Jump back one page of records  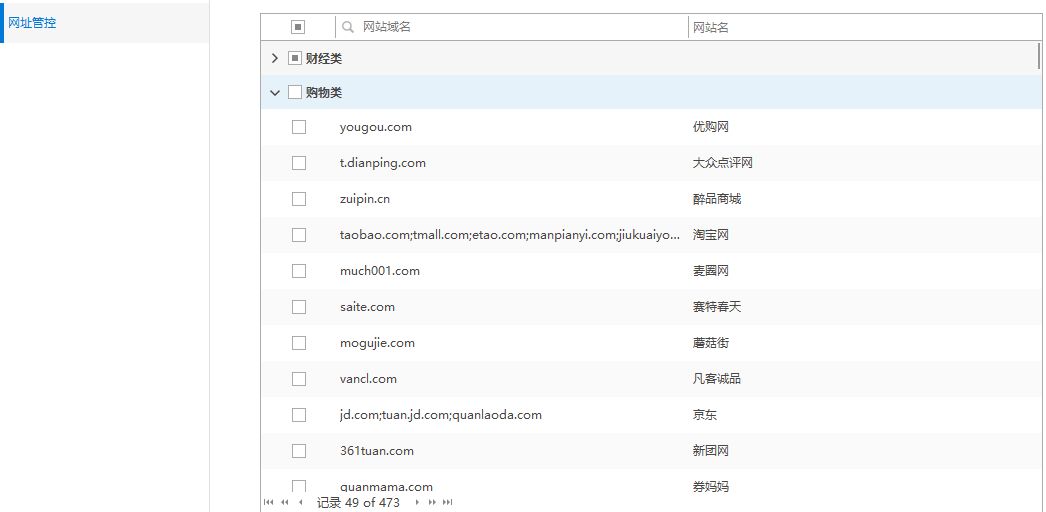point(285,502)
